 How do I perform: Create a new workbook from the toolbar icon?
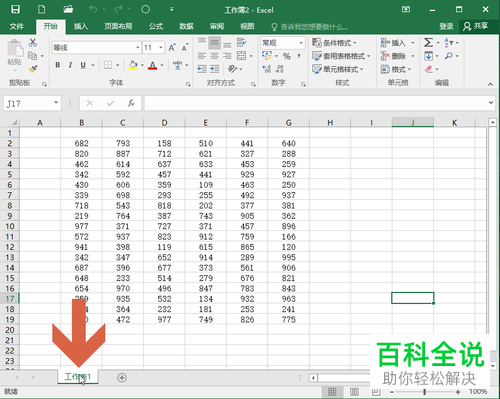[x=42, y=9]
